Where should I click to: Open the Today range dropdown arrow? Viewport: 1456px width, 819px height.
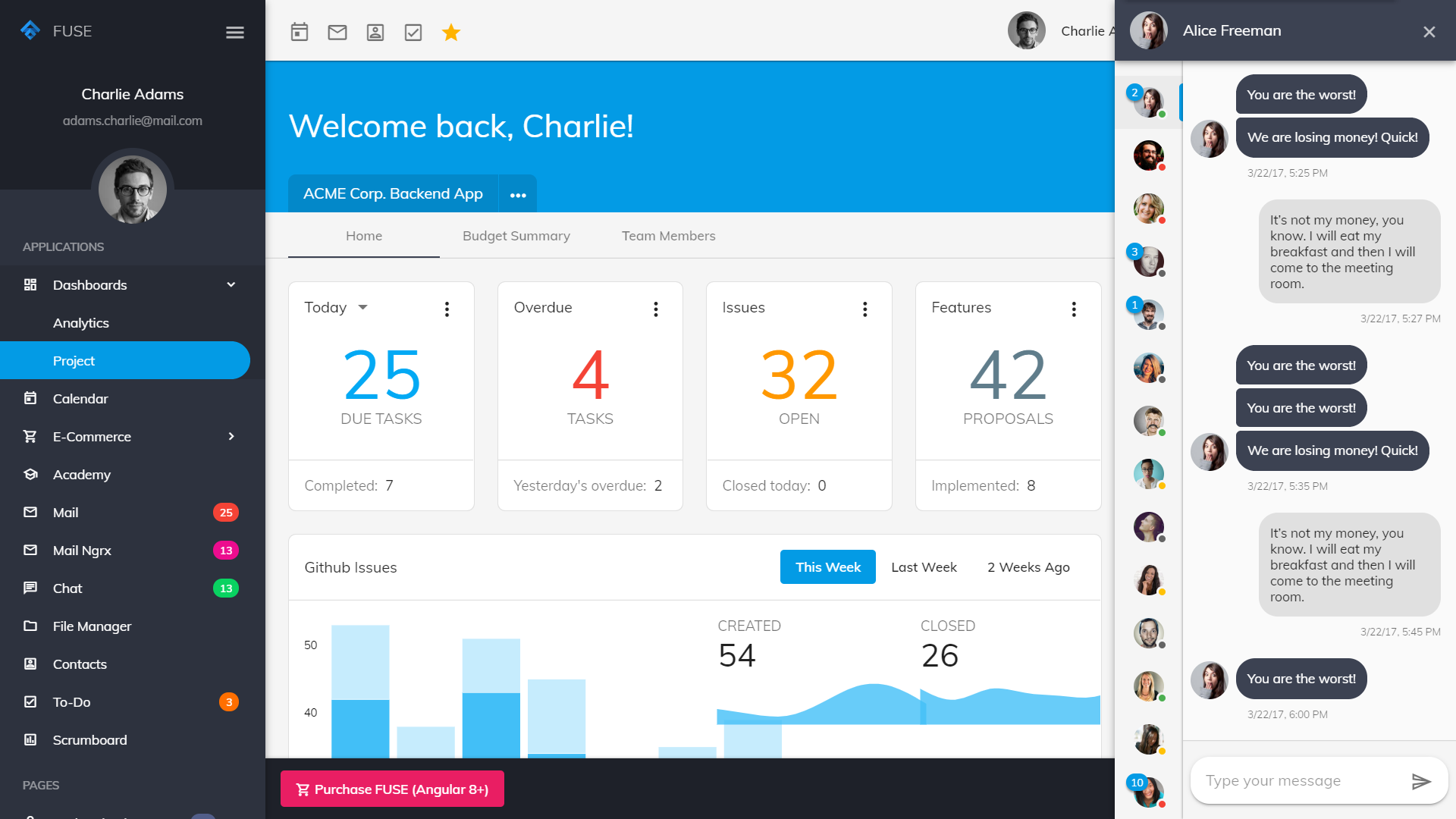362,307
